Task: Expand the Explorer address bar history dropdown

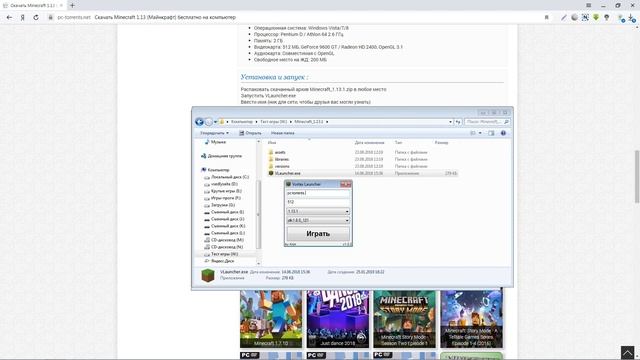Action: [450, 122]
